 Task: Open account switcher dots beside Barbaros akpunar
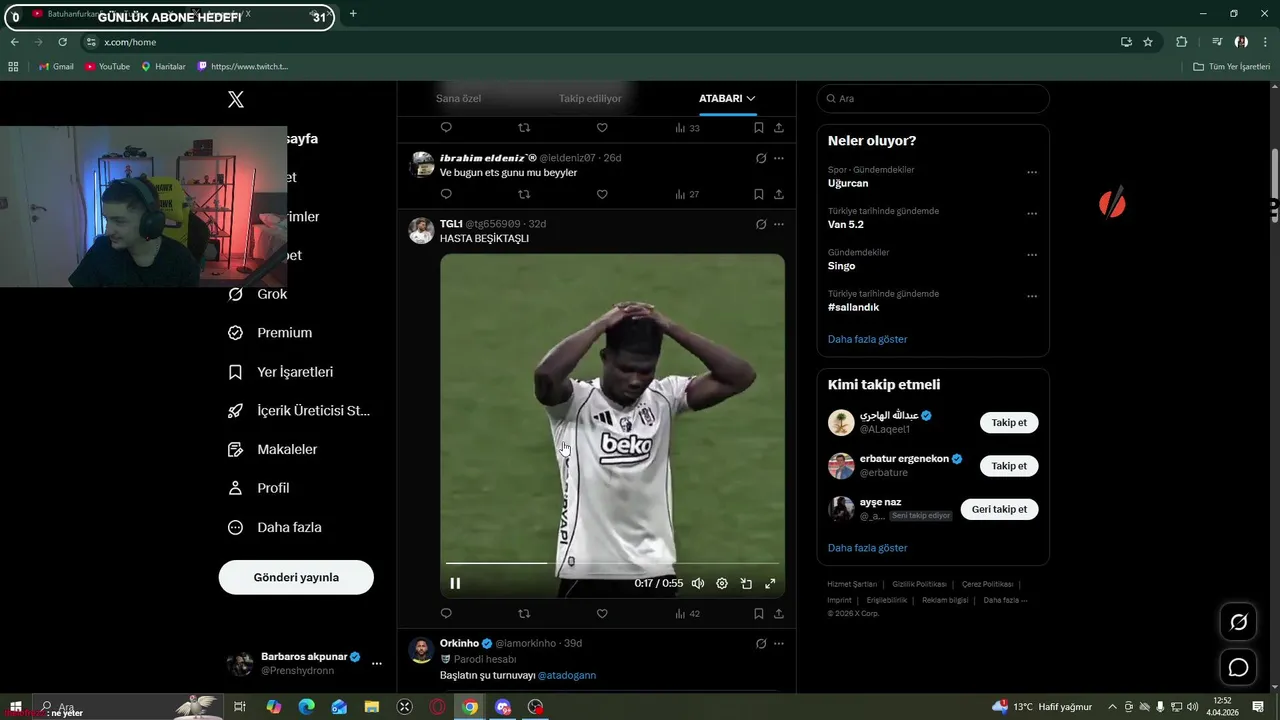377,663
